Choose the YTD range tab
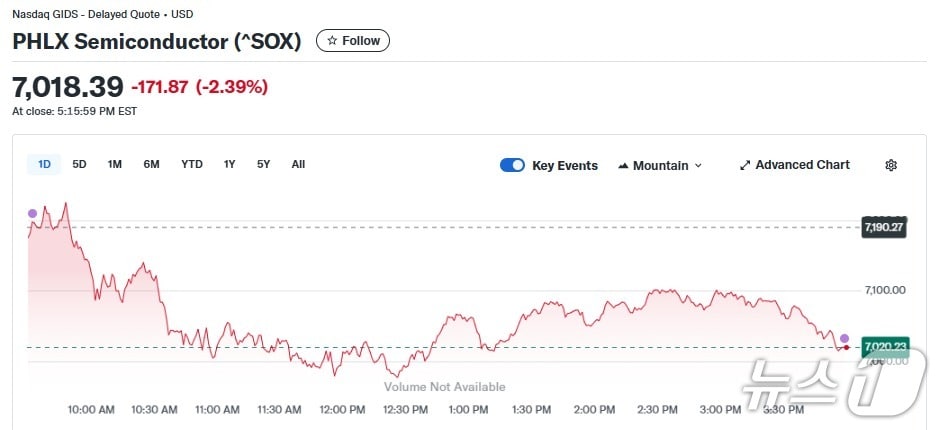 coord(192,164)
